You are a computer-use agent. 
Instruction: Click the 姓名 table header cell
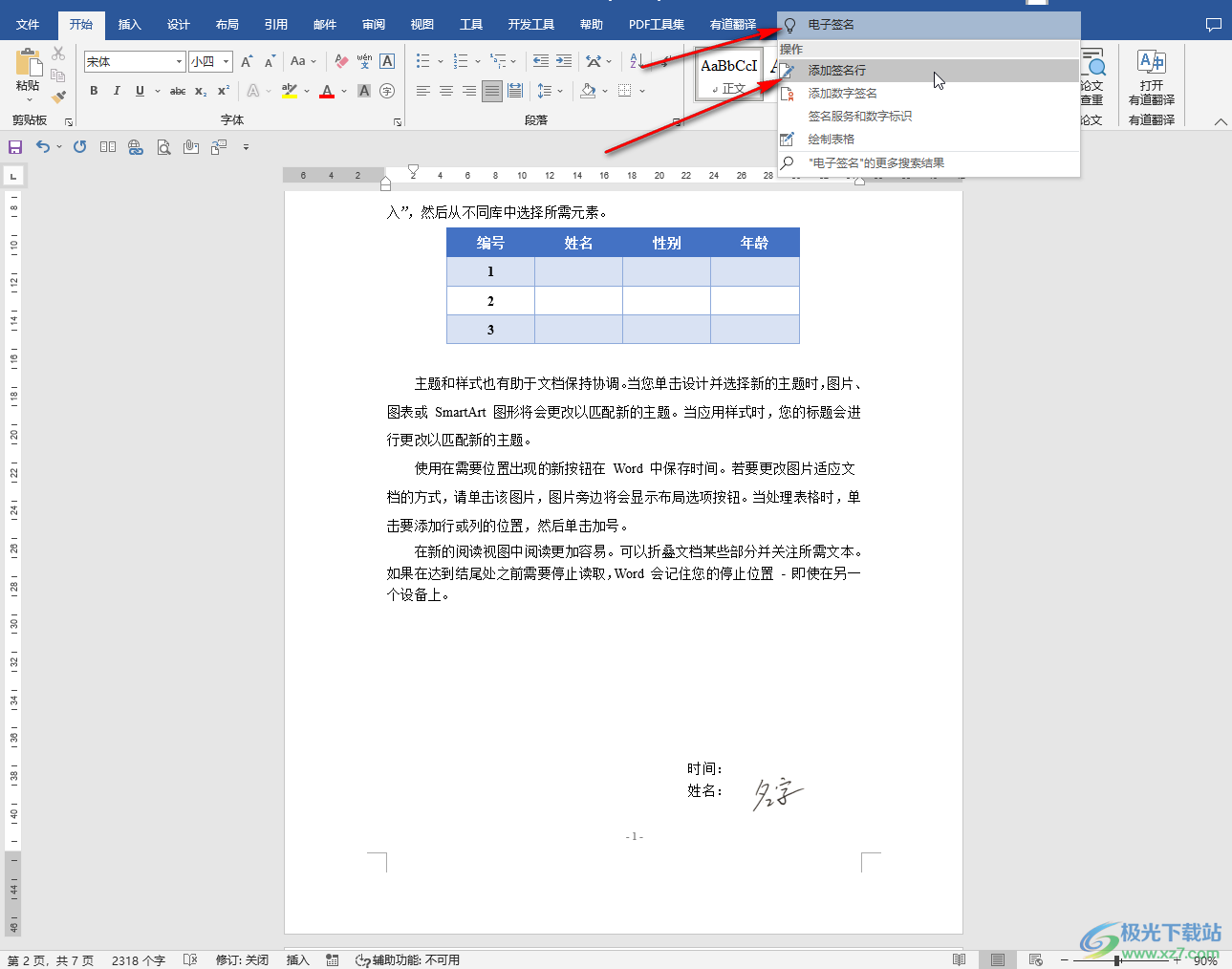(x=578, y=243)
